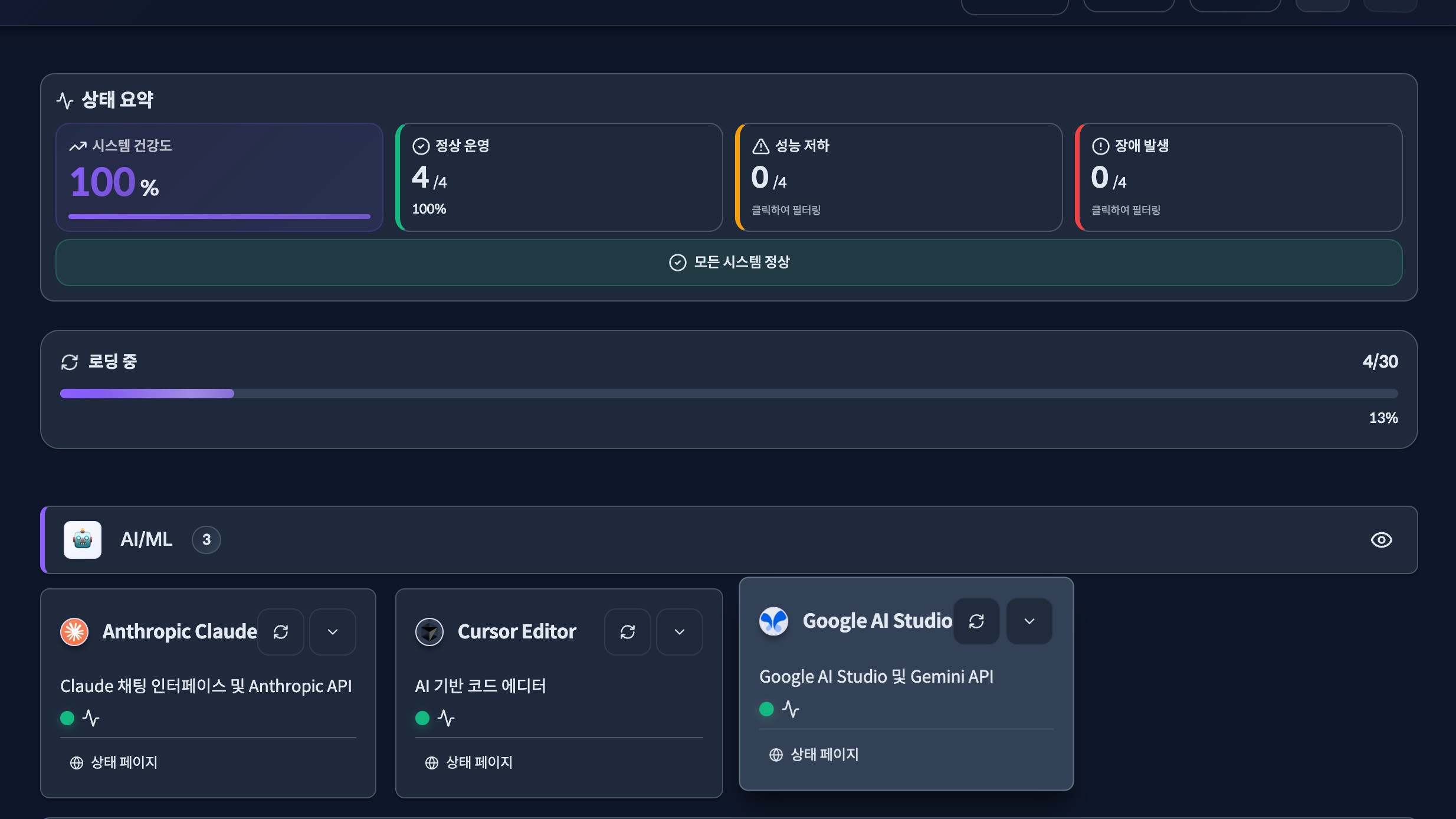The height and width of the screenshot is (819, 1456).
Task: Refresh the Google AI Studio status
Action: [x=976, y=621]
